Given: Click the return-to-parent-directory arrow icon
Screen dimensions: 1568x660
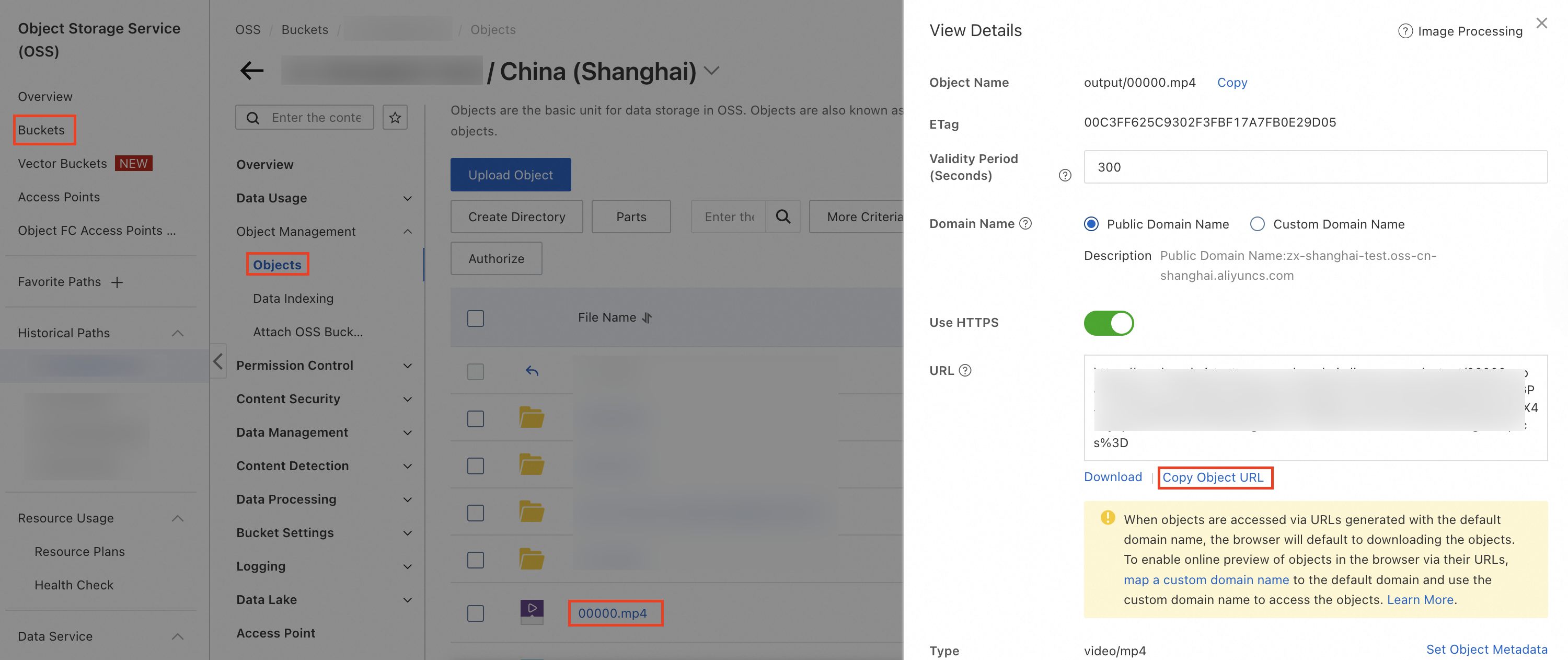Looking at the screenshot, I should coord(532,371).
